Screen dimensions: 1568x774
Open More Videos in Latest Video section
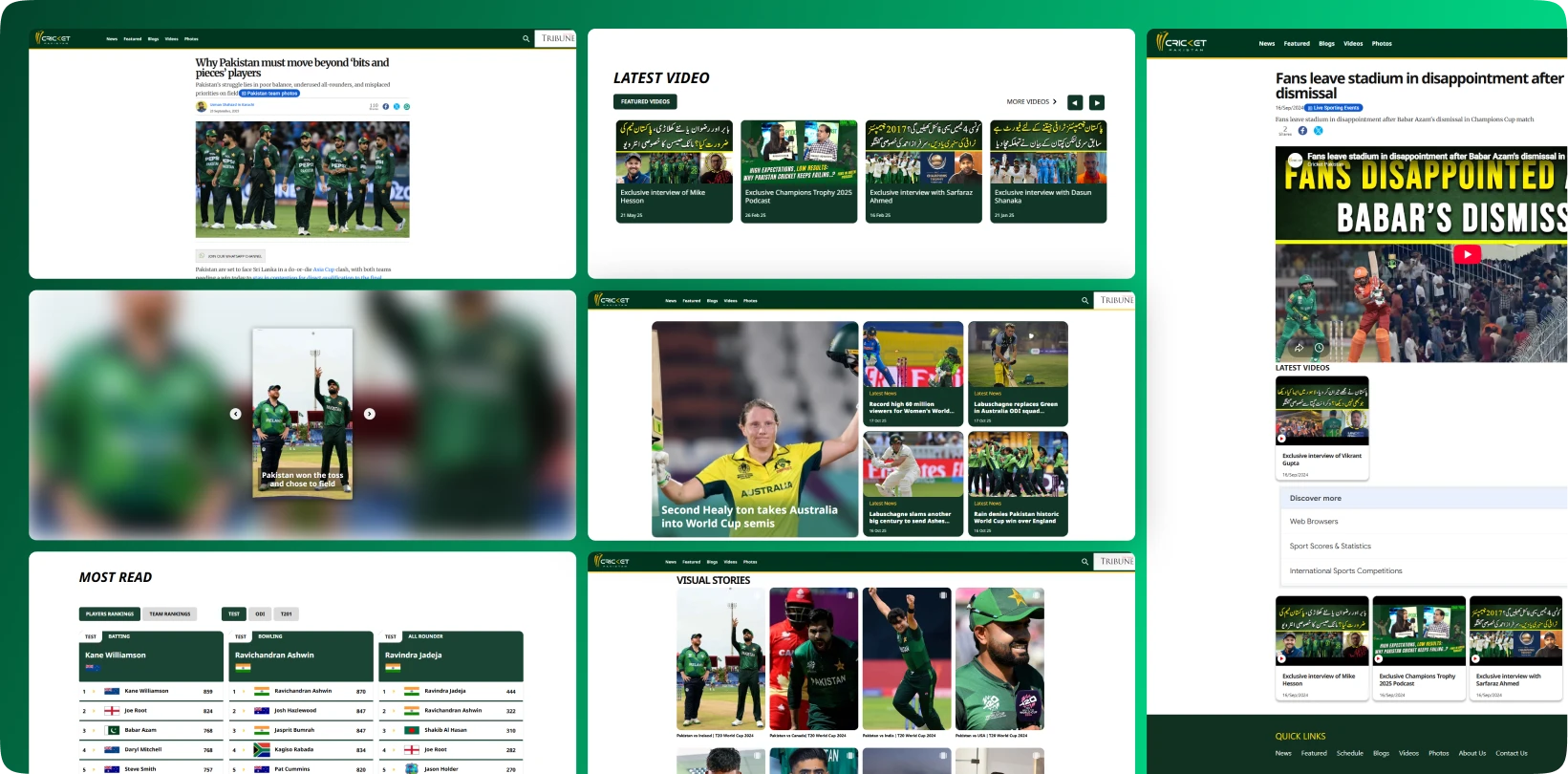click(1031, 101)
